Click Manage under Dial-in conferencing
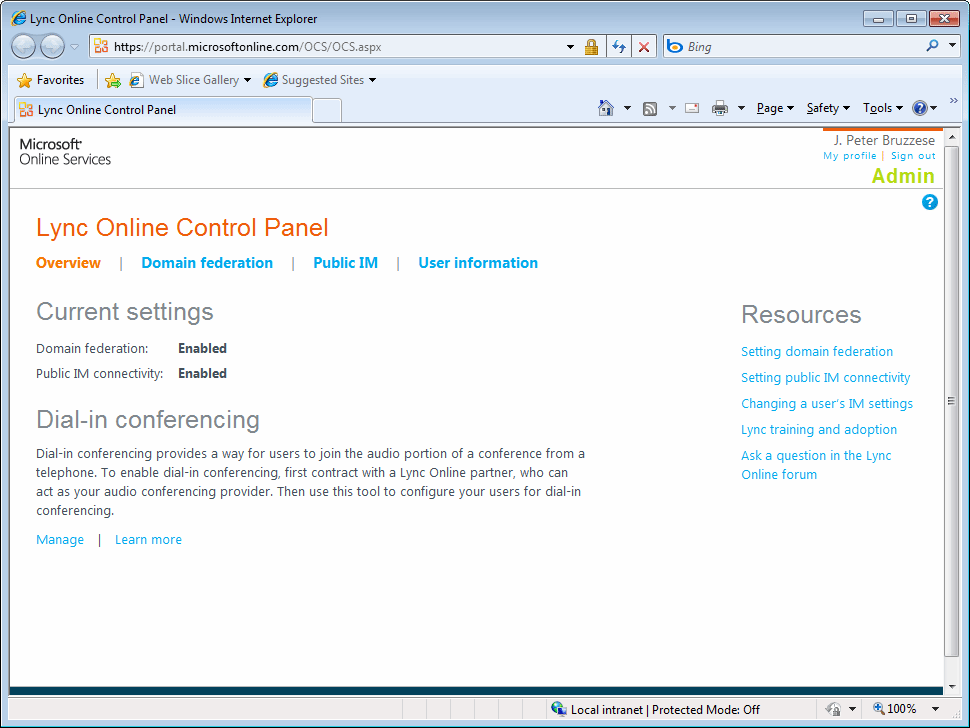Image resolution: width=970 pixels, height=728 pixels. 60,539
